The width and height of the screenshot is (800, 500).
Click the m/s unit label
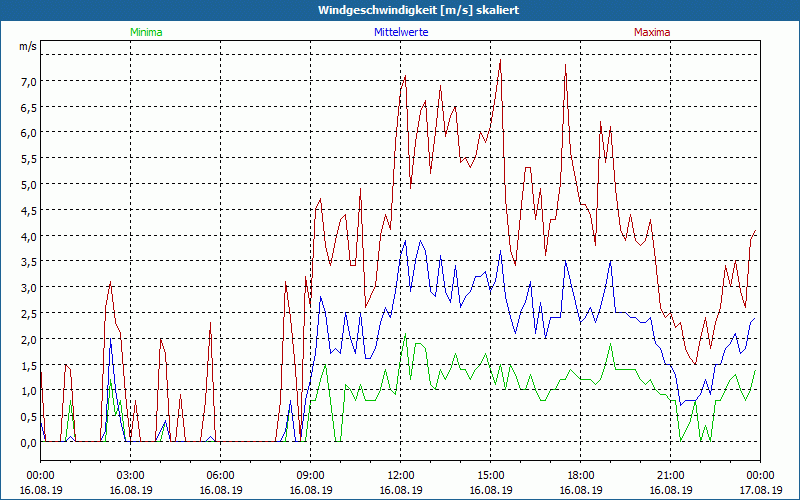pos(28,46)
